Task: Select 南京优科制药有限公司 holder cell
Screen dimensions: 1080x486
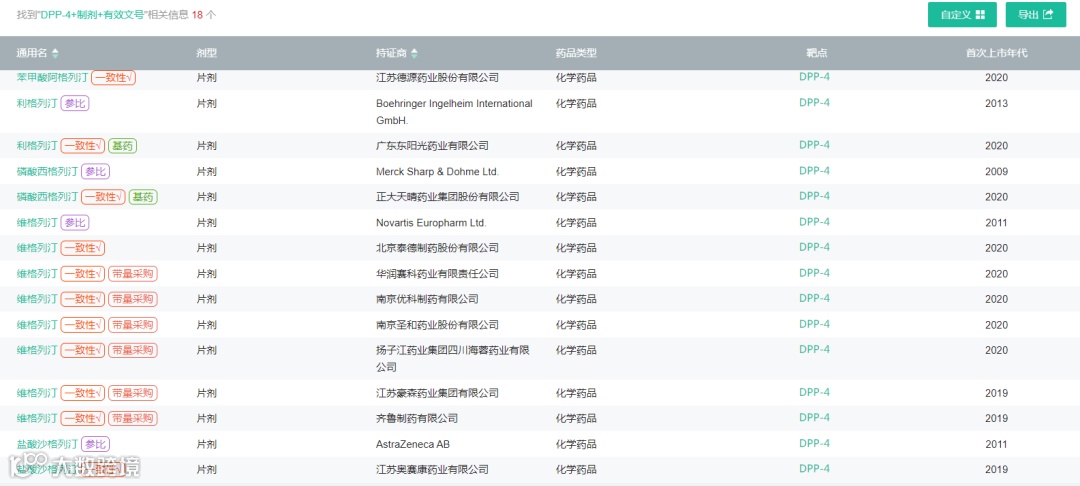Action: click(x=427, y=299)
